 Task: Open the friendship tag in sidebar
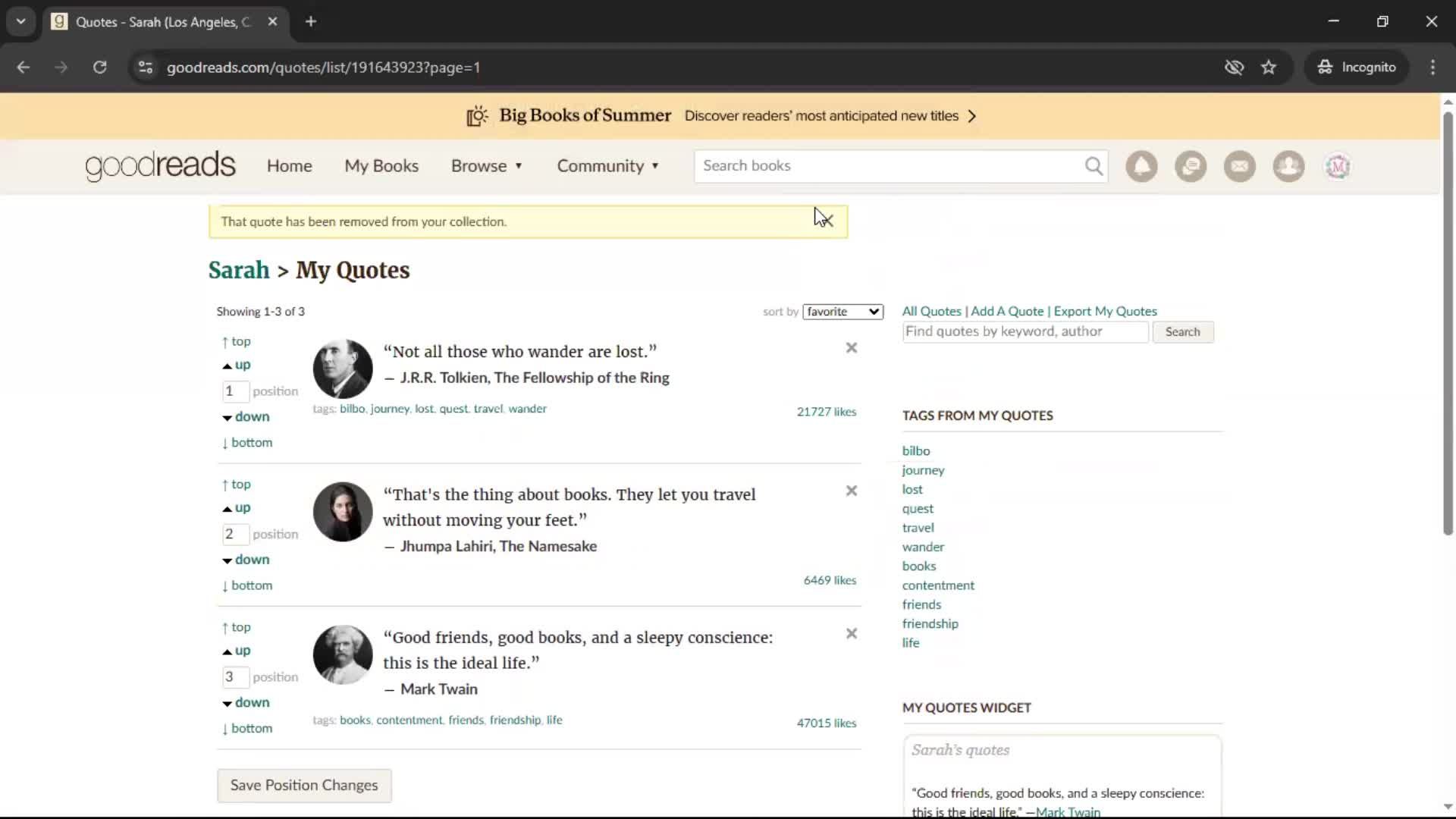[930, 624]
